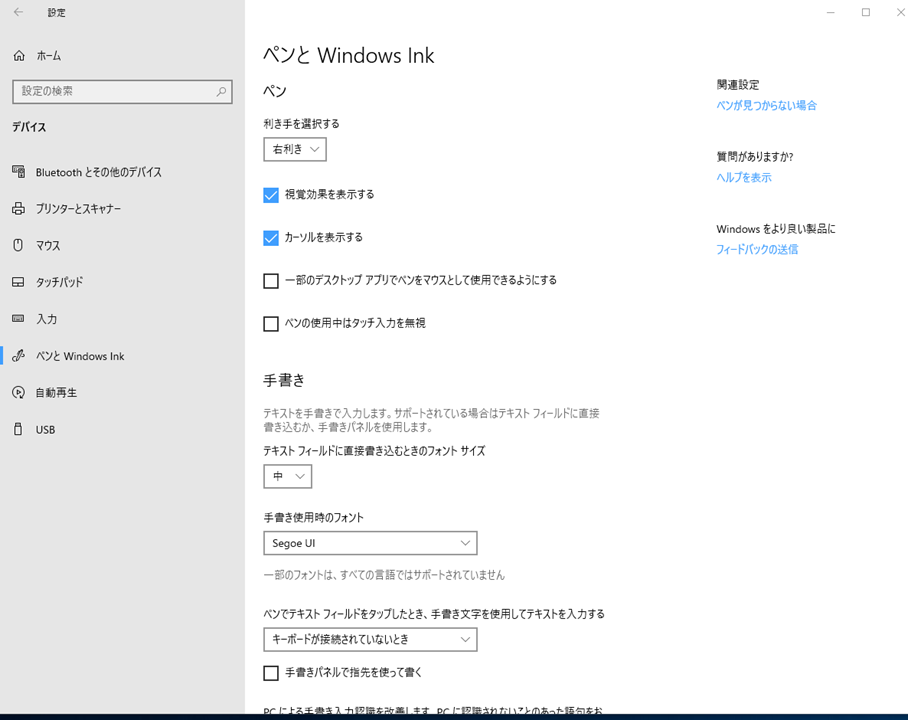
Task: Click the printer icon for プリンターとスキャナー
Action: point(19,209)
